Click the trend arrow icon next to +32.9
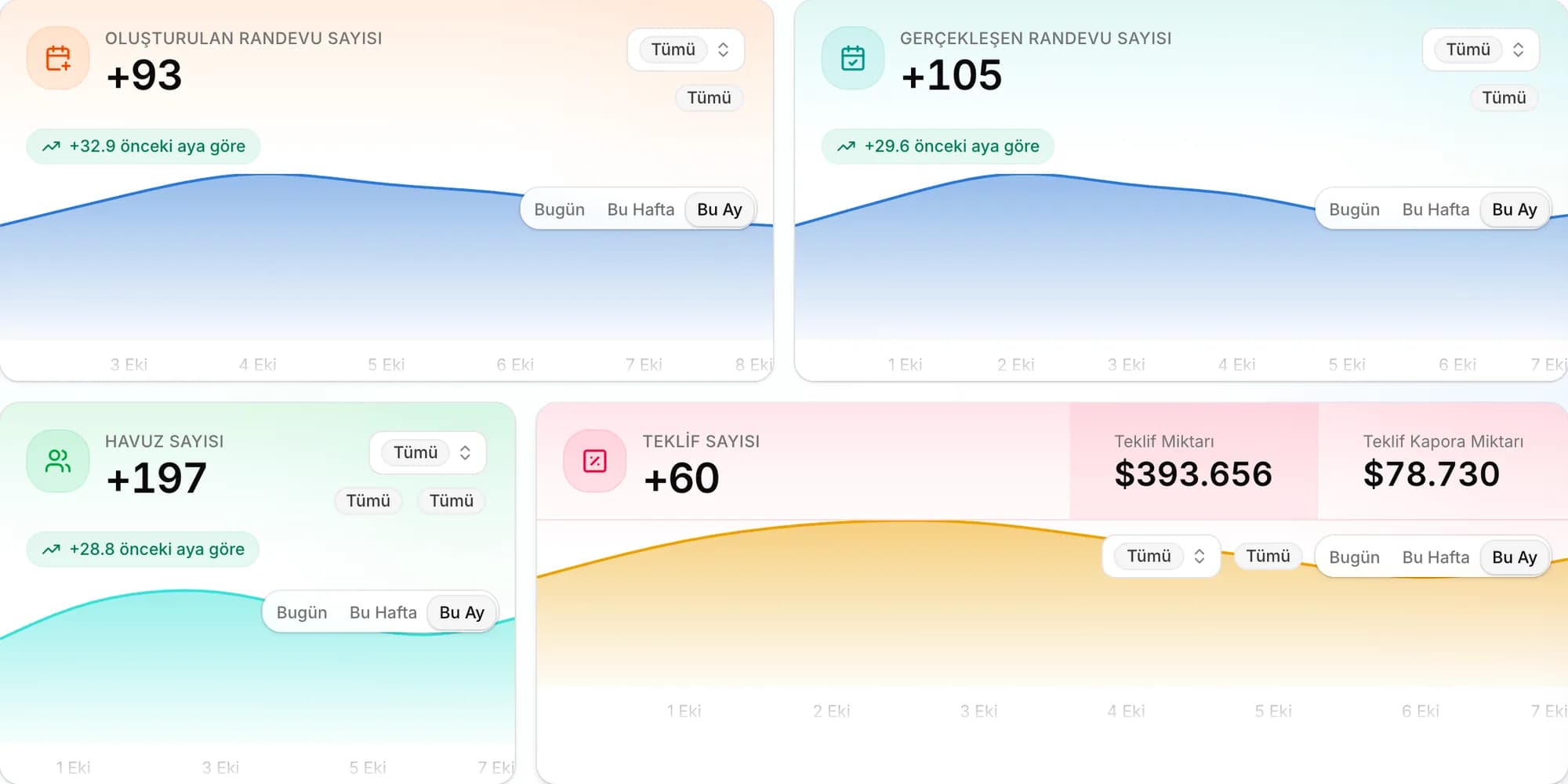The image size is (1568, 784). click(52, 147)
